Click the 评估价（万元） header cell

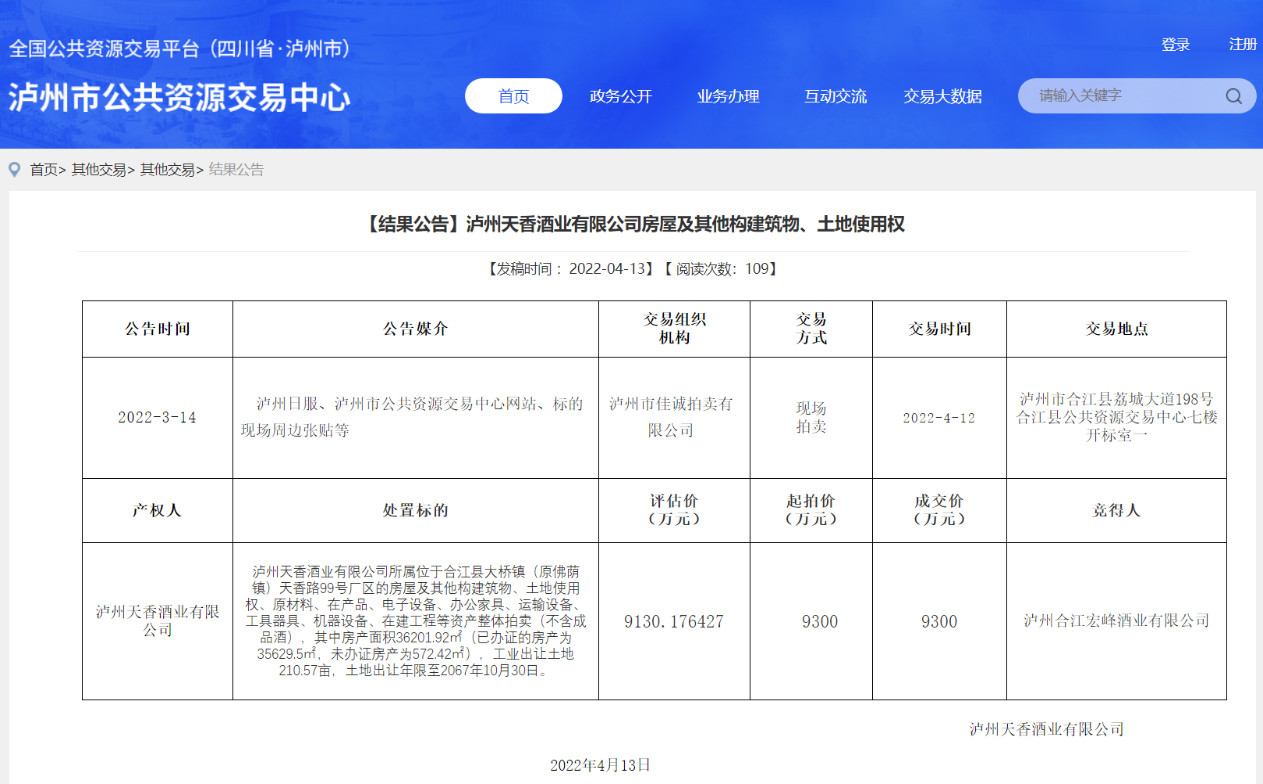675,510
